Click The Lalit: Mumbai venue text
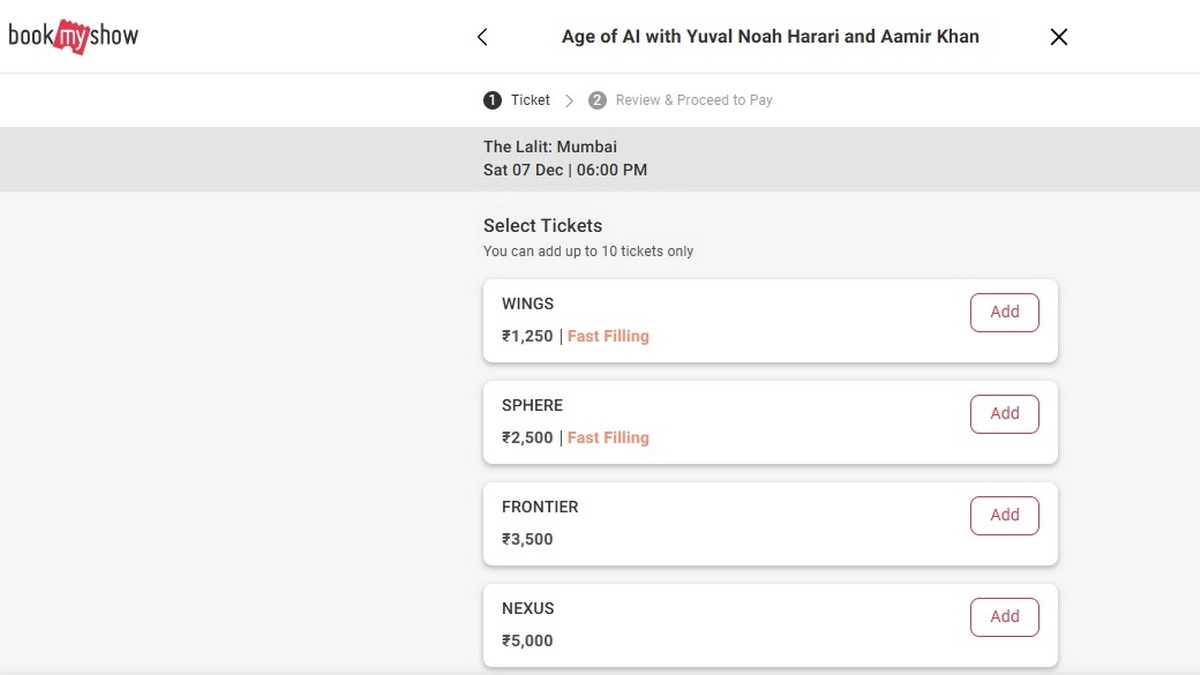The image size is (1200, 675). coord(550,147)
